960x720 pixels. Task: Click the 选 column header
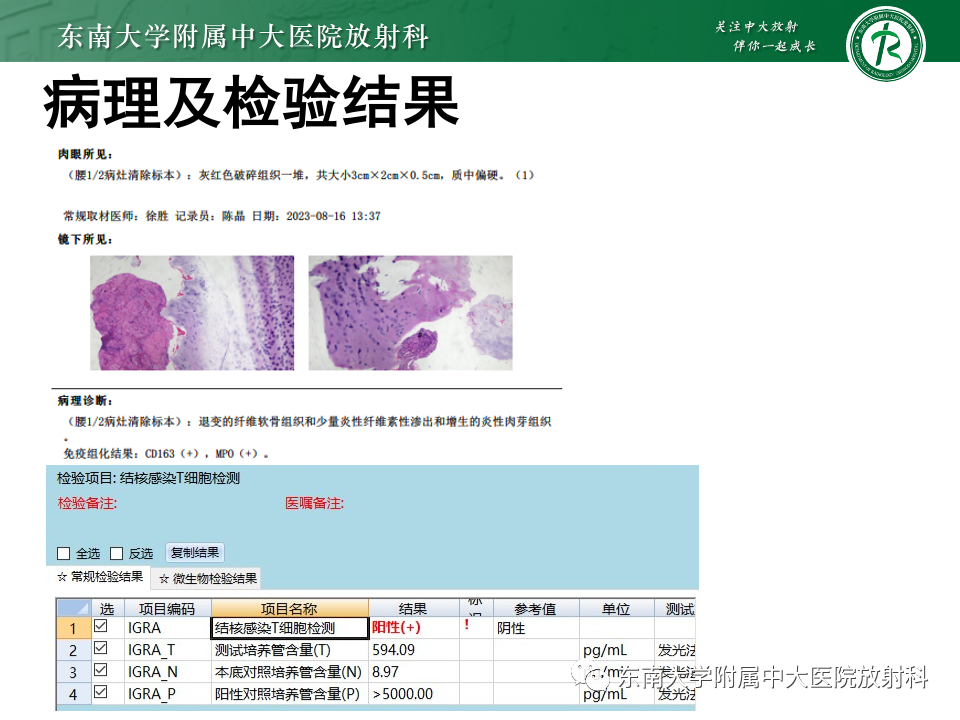[x=107, y=609]
